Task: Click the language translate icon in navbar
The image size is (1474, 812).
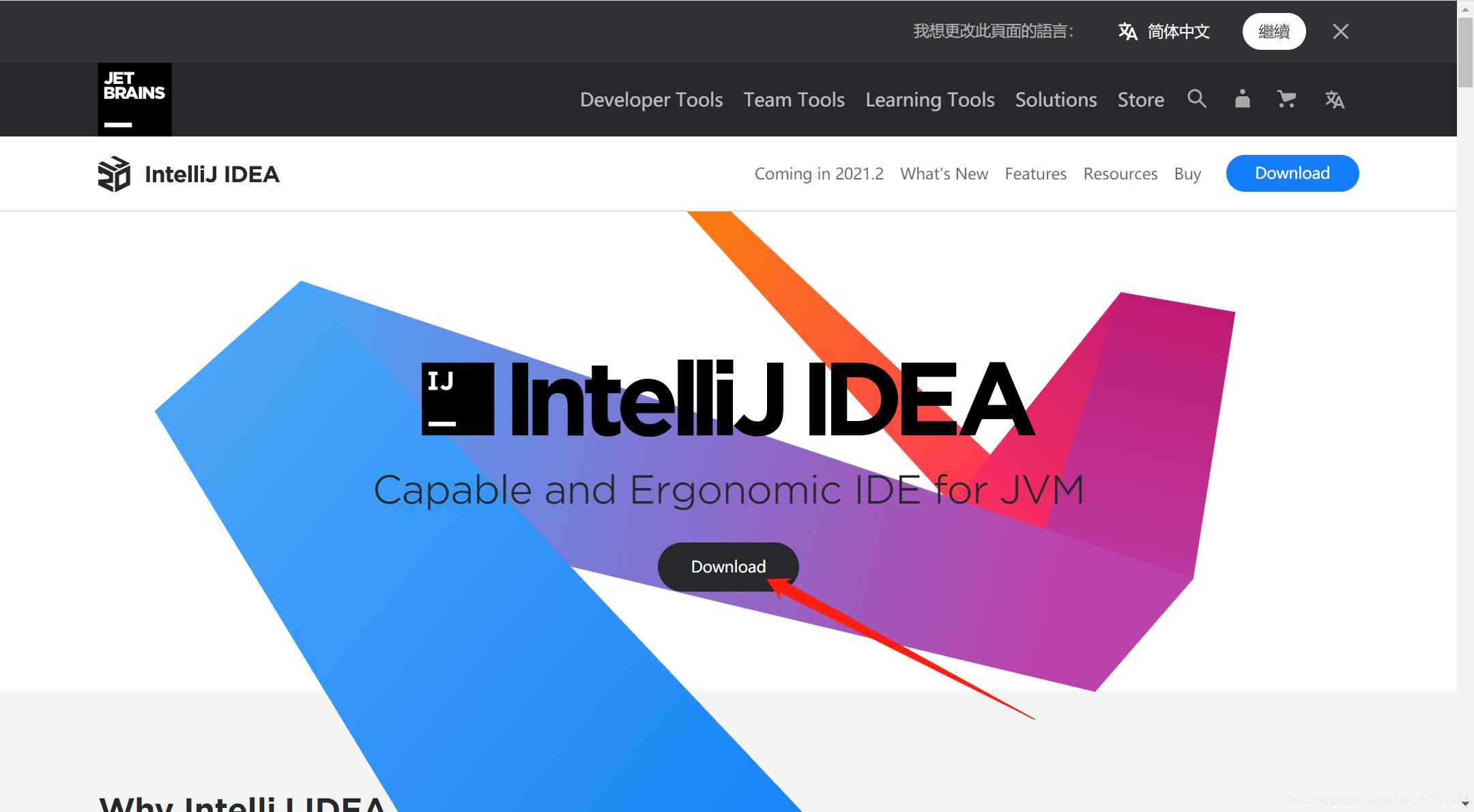Action: point(1335,100)
